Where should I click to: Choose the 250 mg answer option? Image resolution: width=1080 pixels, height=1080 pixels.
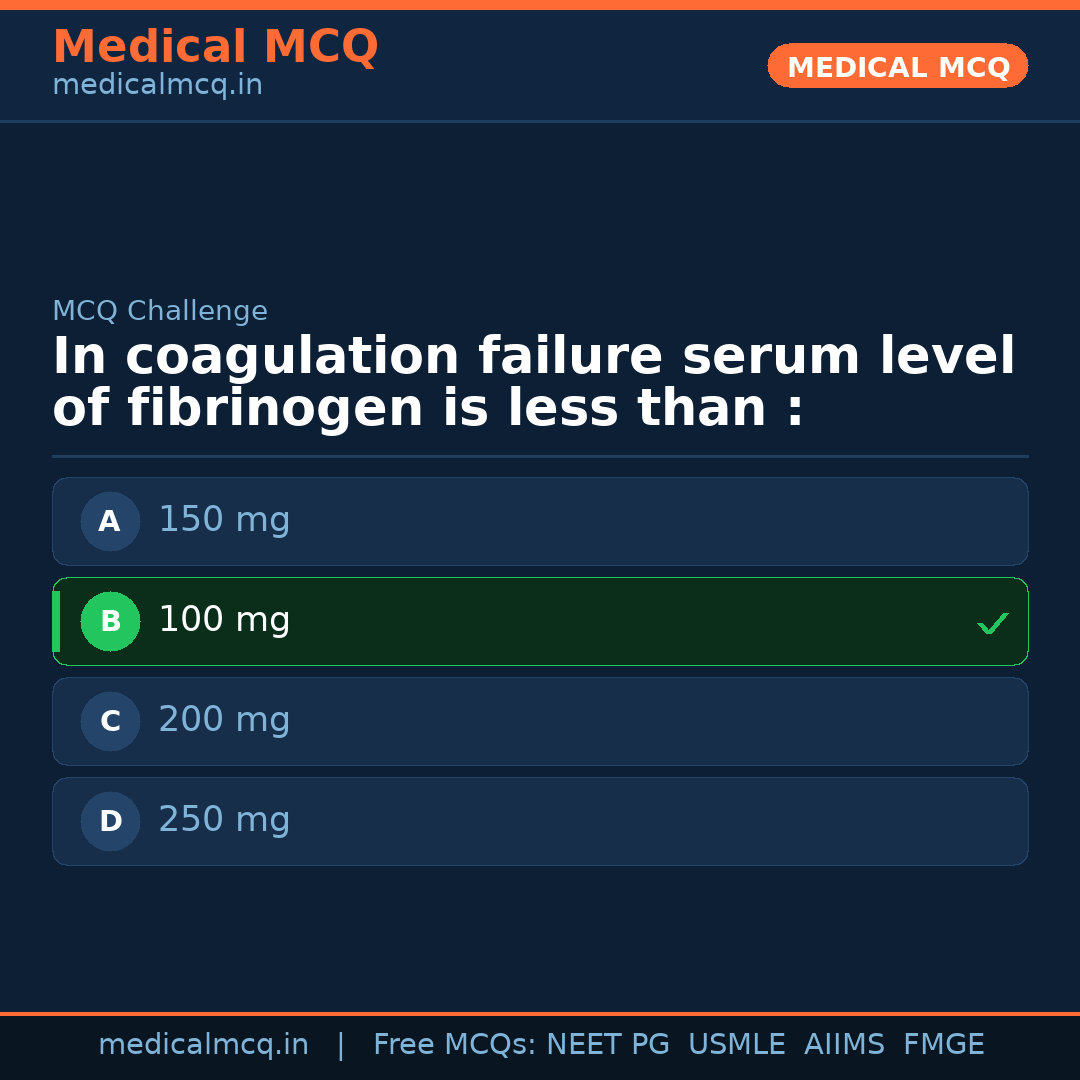(540, 821)
